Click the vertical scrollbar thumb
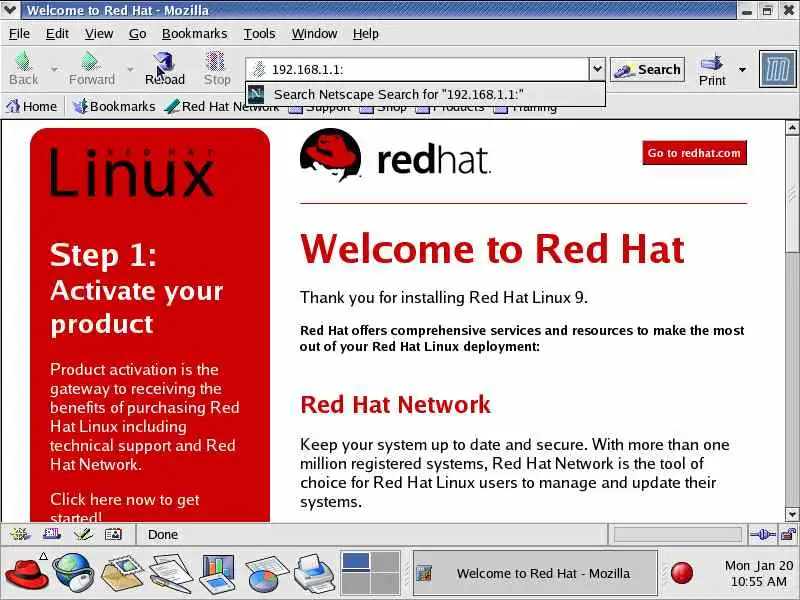The height and width of the screenshot is (600, 800). 792,193
